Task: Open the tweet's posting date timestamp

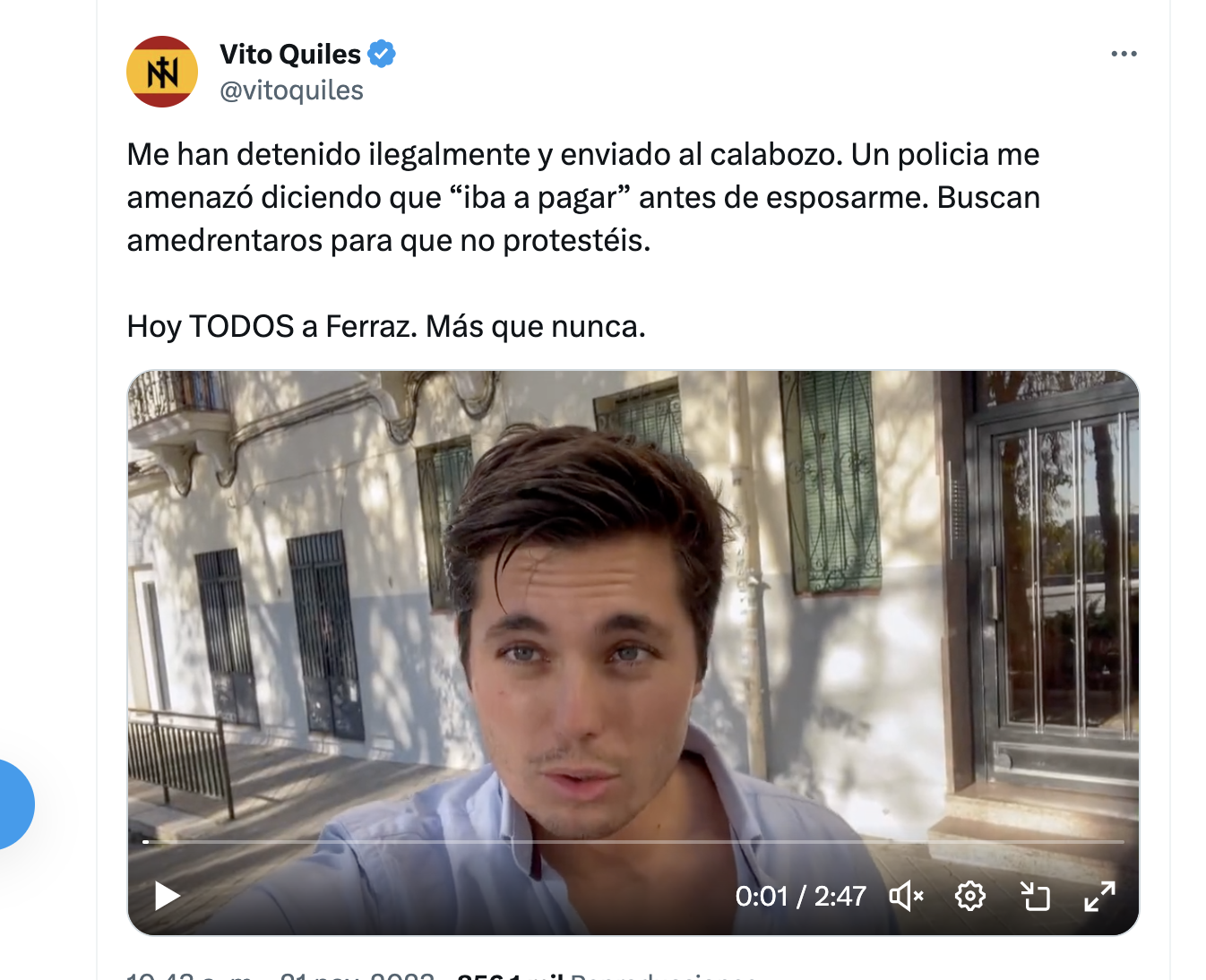Action: coord(280,975)
